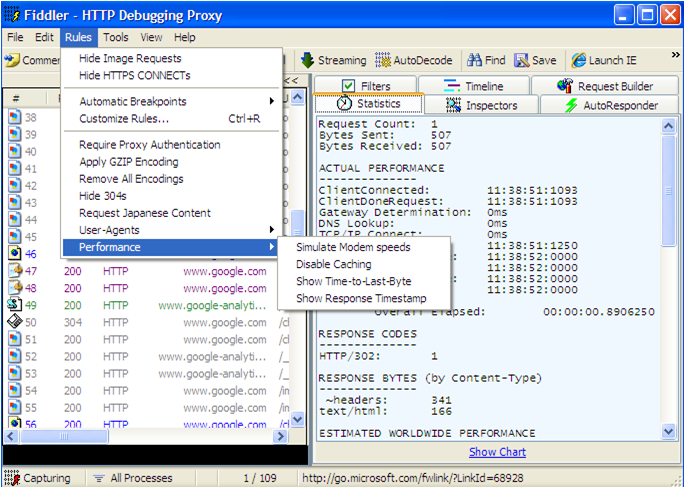
Task: Click the image icon for session 41
Action: [x=15, y=169]
